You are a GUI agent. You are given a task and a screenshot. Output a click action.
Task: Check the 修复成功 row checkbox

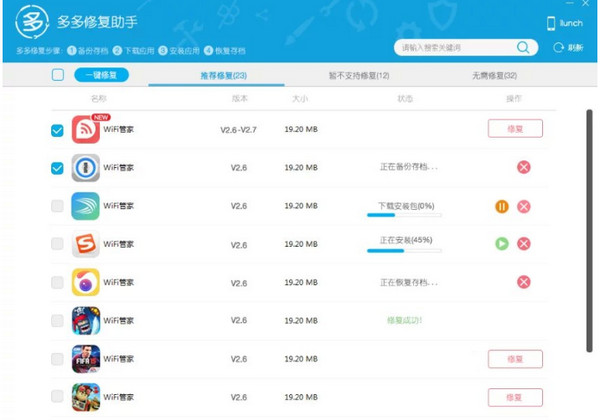(x=57, y=321)
